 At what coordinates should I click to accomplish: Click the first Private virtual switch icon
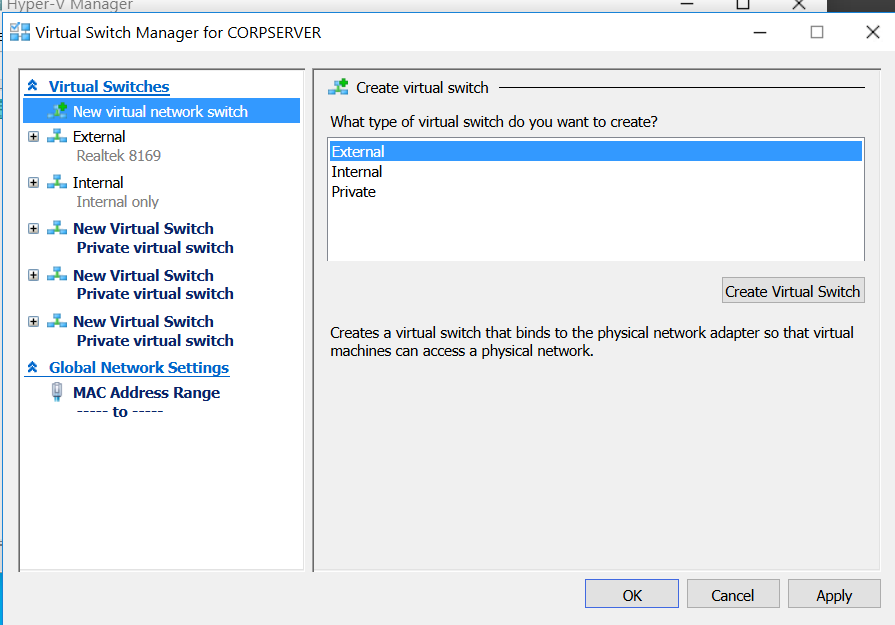pyautogui.click(x=57, y=228)
